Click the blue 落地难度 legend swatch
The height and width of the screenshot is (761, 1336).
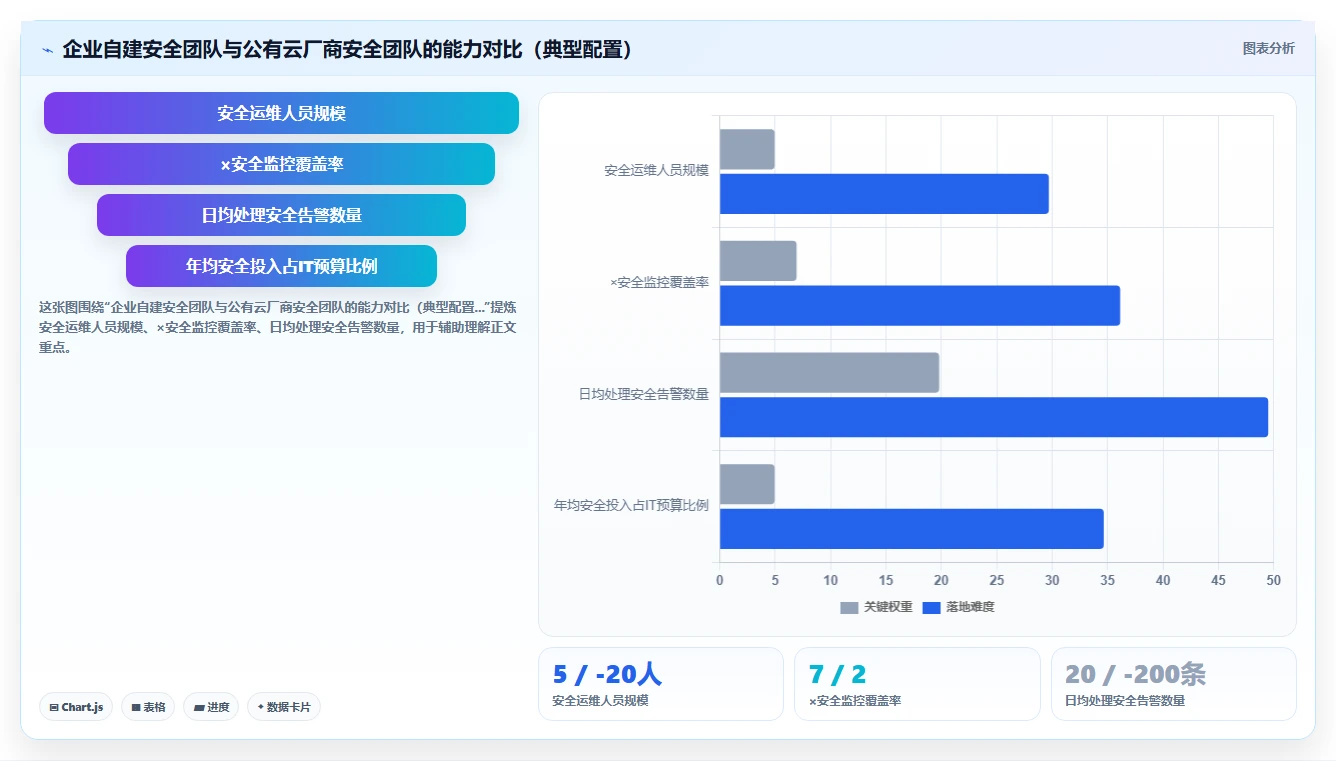pos(931,608)
